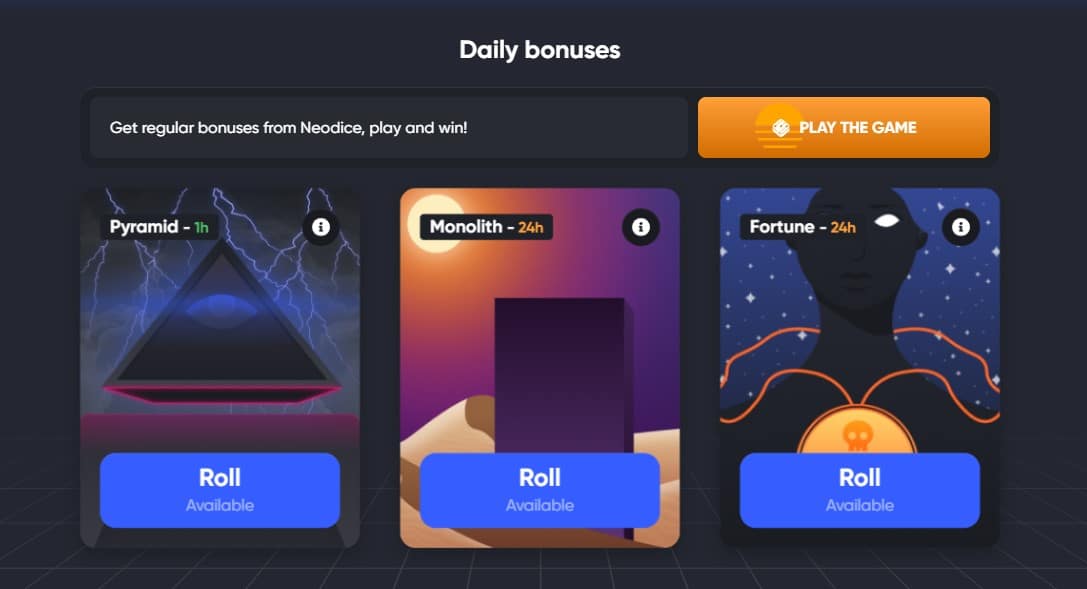Image resolution: width=1087 pixels, height=589 pixels.
Task: Click the dice icon on Play button
Action: coord(781,128)
